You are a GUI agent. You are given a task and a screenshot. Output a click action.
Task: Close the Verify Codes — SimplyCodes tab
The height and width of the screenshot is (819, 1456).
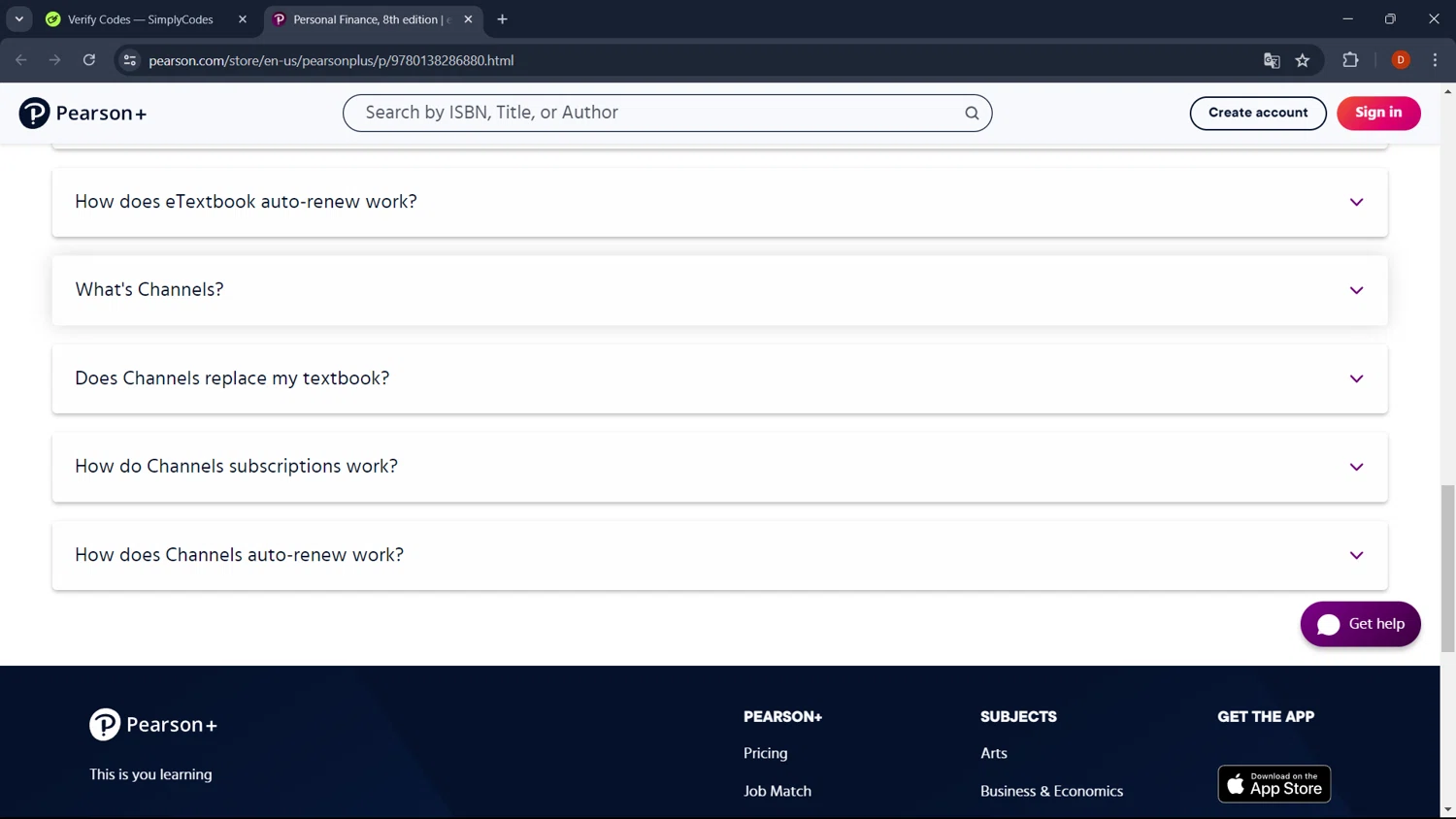click(243, 19)
